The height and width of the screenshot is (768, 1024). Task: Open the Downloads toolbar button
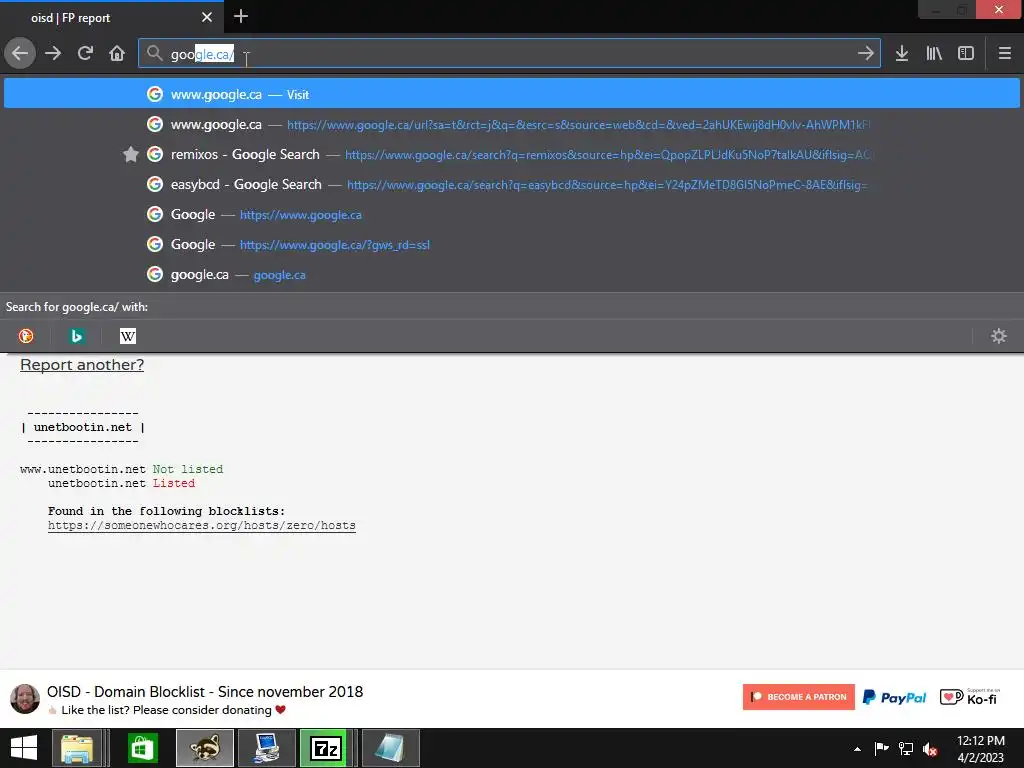pos(902,54)
